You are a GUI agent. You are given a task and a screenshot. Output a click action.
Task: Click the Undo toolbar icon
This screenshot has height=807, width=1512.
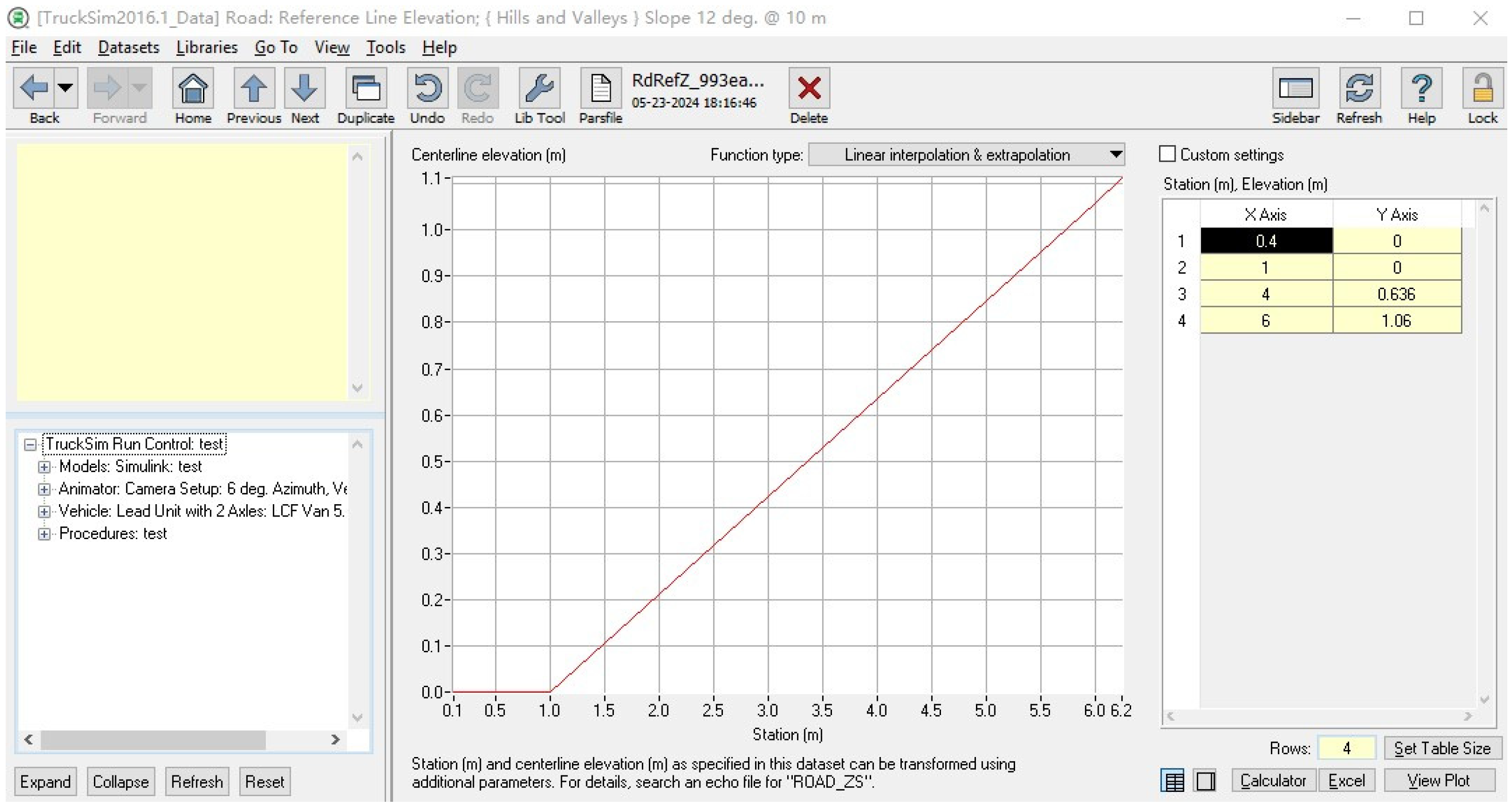tap(427, 89)
